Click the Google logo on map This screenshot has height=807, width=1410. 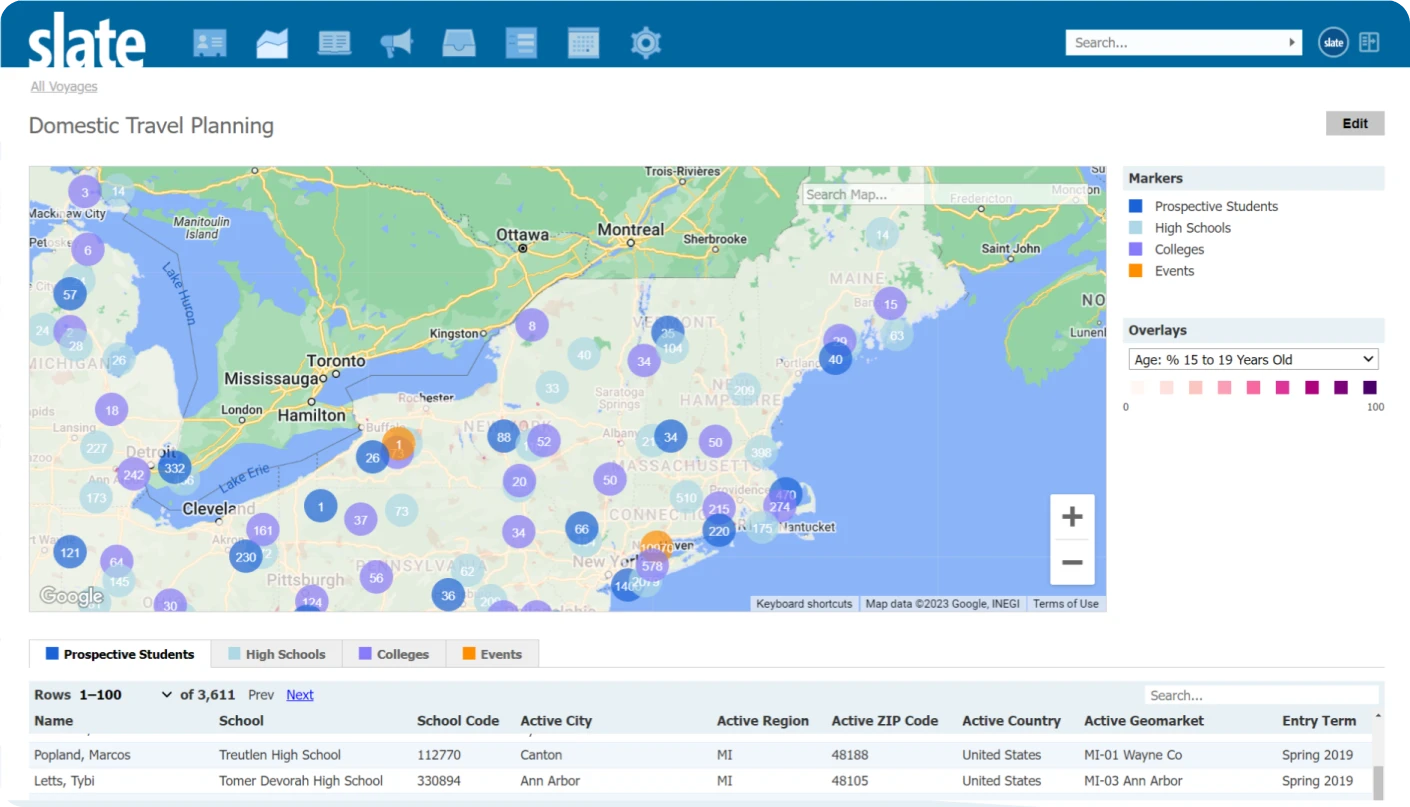[71, 597]
